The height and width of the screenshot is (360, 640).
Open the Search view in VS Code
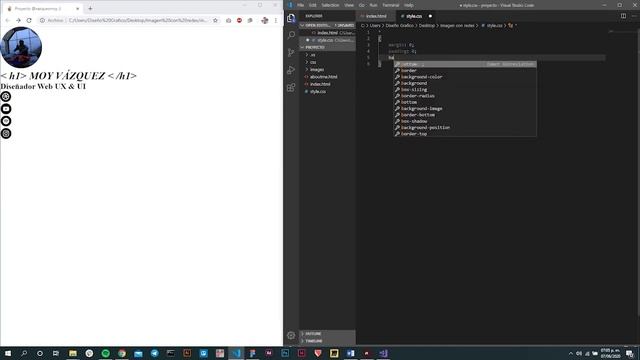click(291, 35)
